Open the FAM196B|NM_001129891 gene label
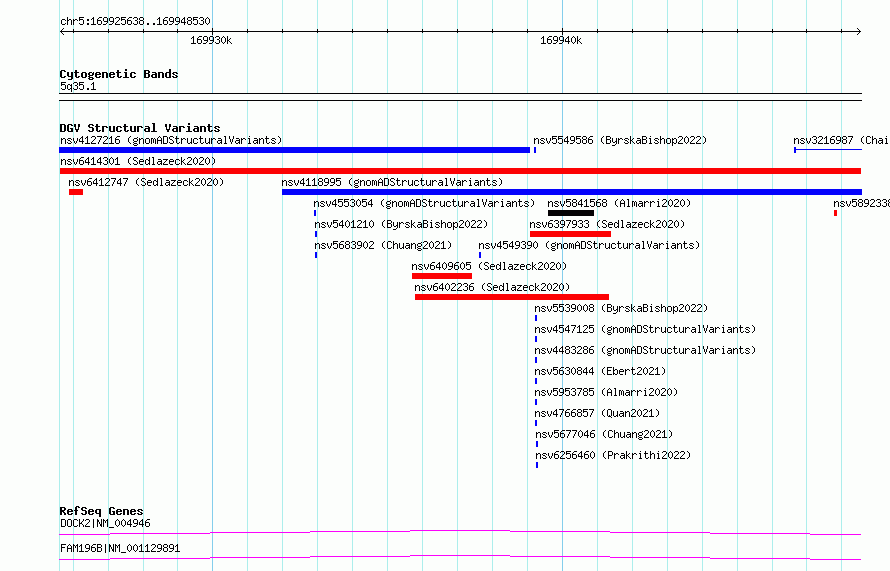890x571 pixels. point(120,548)
